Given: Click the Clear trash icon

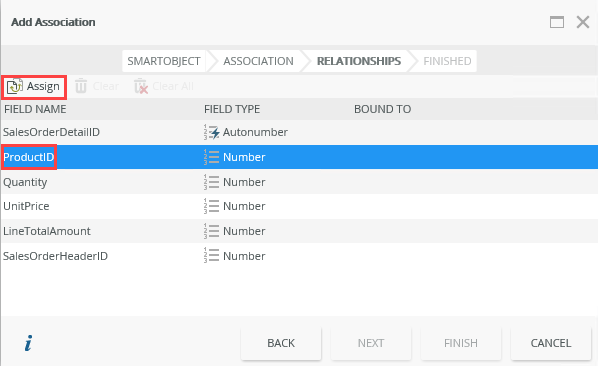Looking at the screenshot, I should point(81,86).
